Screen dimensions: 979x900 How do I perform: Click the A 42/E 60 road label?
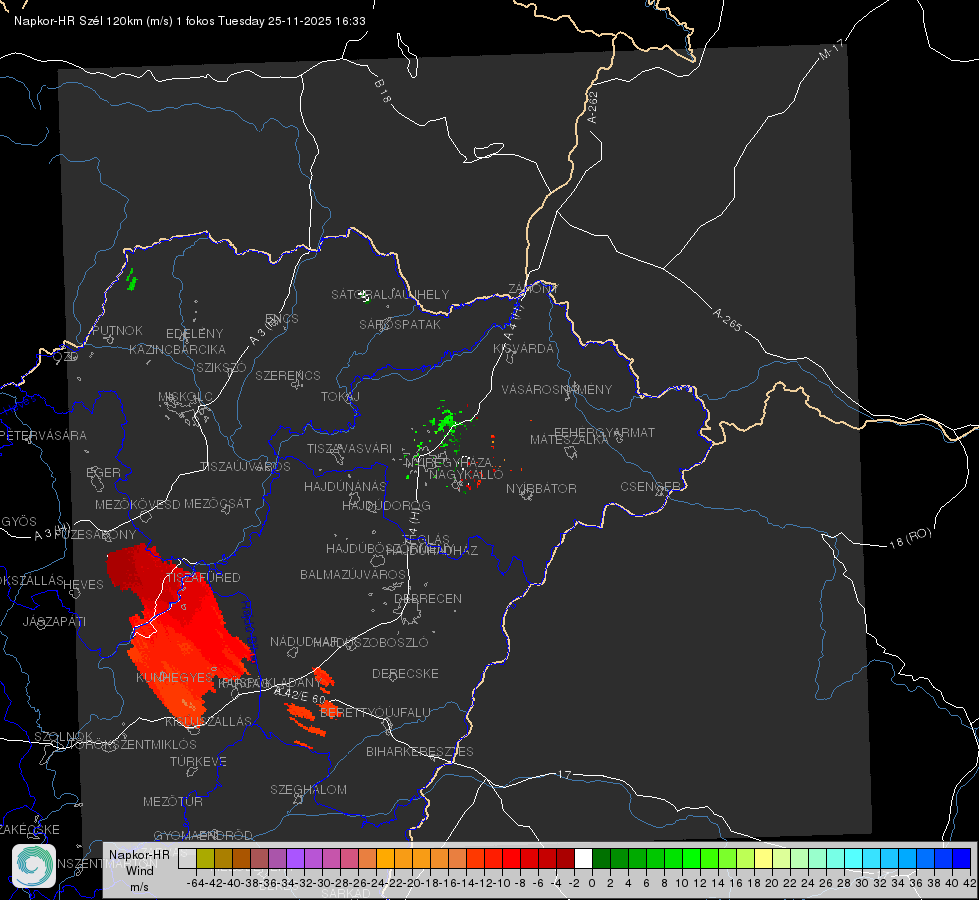(x=300, y=695)
